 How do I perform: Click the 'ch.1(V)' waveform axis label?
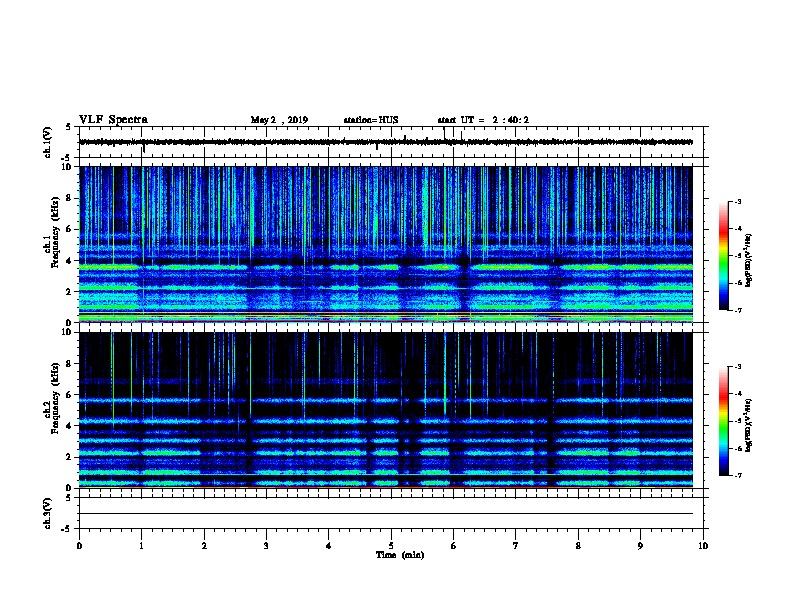point(47,142)
